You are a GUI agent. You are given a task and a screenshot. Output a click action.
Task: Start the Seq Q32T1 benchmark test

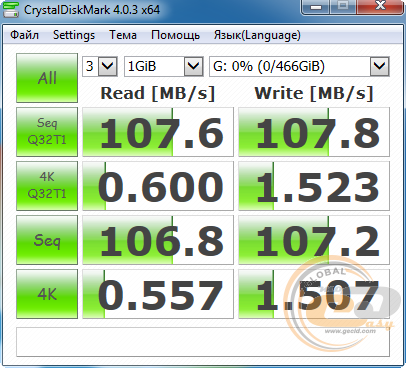[x=47, y=132]
